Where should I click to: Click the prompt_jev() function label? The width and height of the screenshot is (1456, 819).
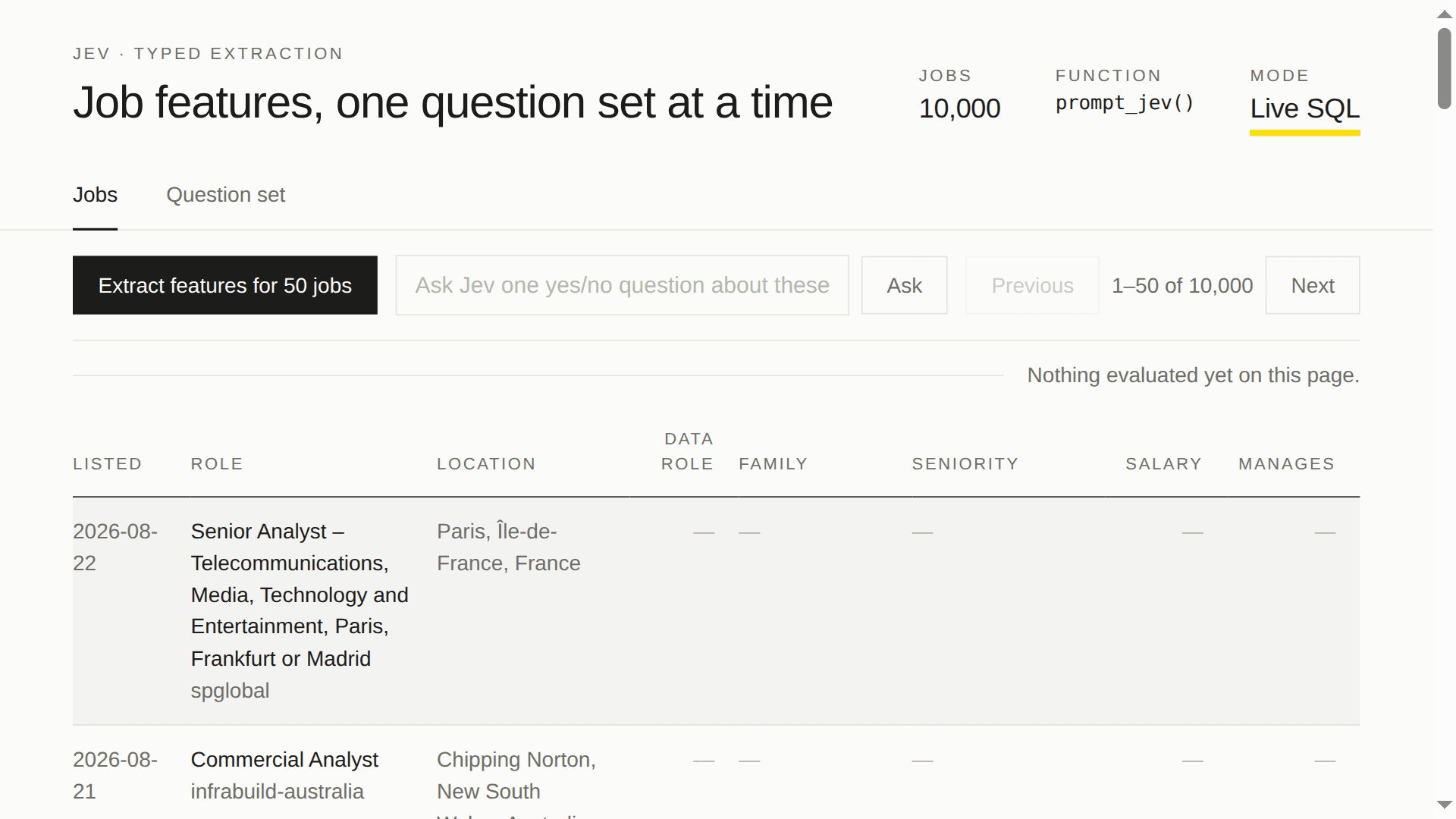point(1125,103)
